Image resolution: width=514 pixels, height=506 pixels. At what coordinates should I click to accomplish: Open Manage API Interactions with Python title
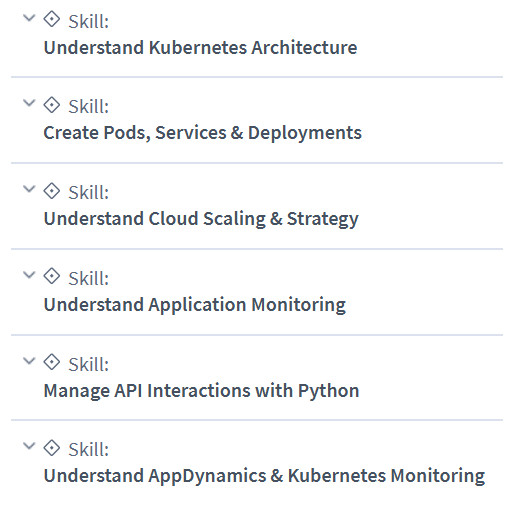pos(201,391)
